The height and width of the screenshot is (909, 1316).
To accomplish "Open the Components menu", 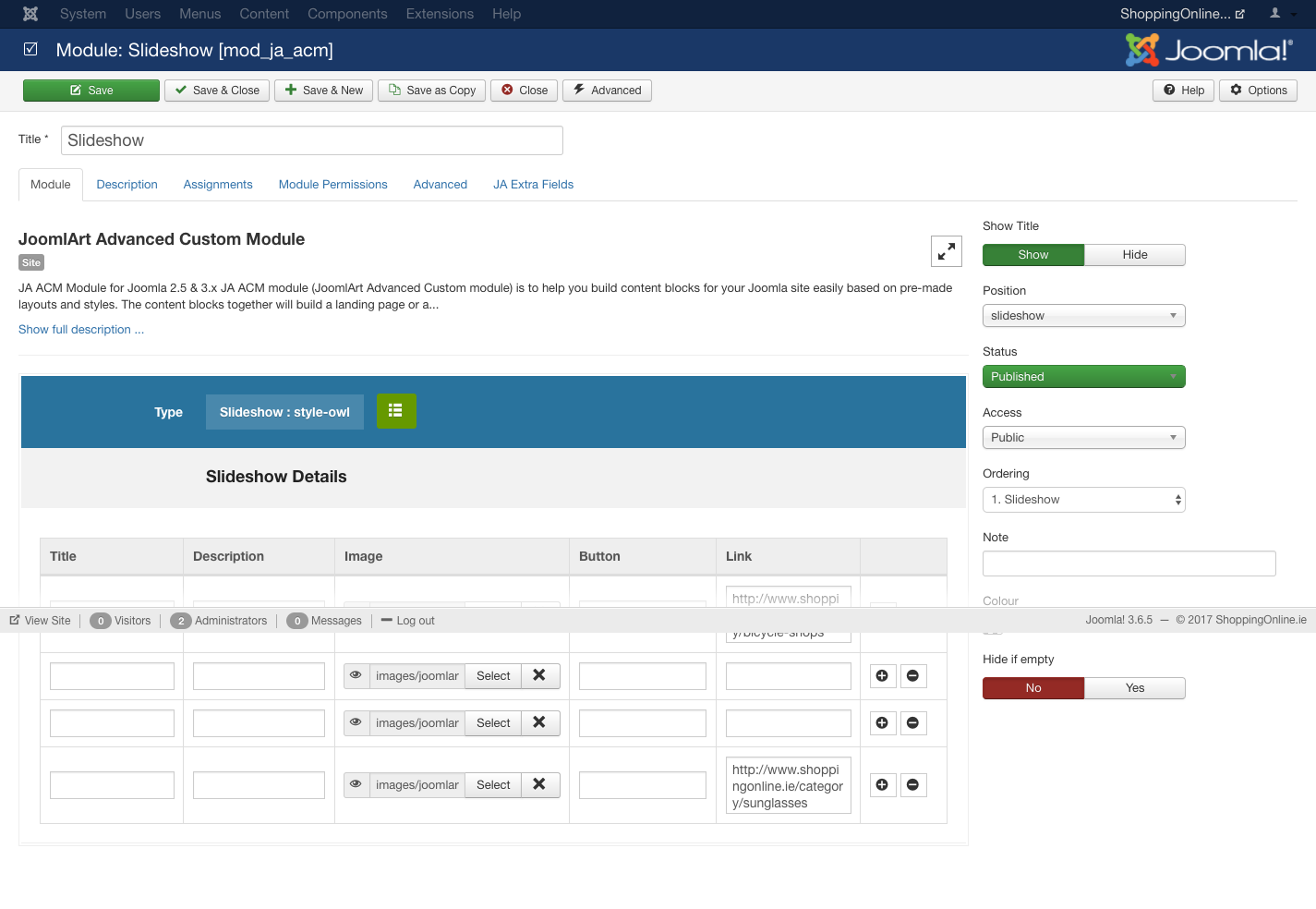I will (x=347, y=14).
